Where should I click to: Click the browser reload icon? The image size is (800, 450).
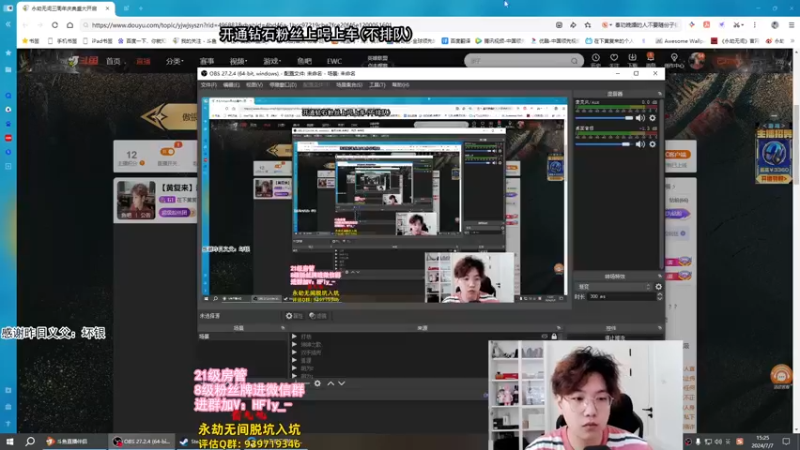(x=55, y=25)
